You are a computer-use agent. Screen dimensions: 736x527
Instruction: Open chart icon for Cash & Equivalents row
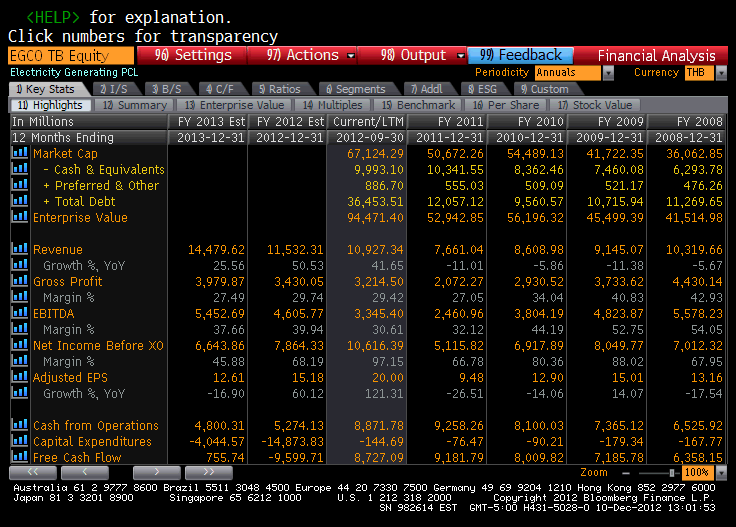coord(20,169)
